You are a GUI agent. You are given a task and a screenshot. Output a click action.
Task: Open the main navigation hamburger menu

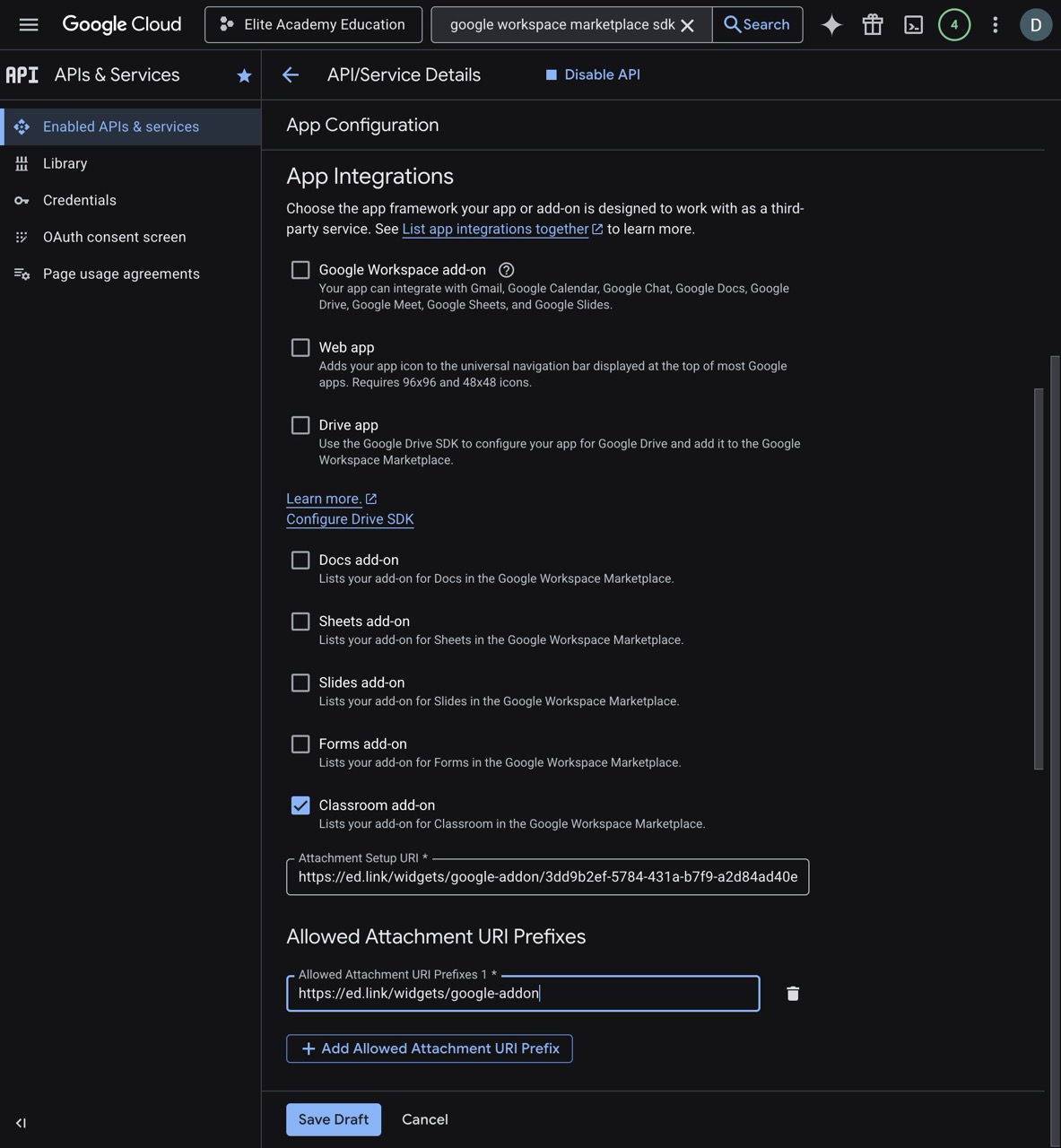[29, 24]
